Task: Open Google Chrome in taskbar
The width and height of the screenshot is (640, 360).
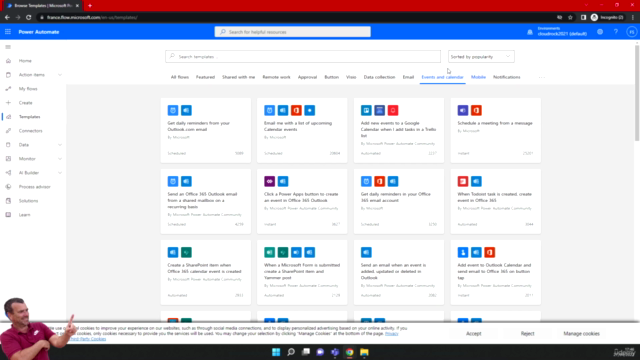Action: click(x=350, y=352)
